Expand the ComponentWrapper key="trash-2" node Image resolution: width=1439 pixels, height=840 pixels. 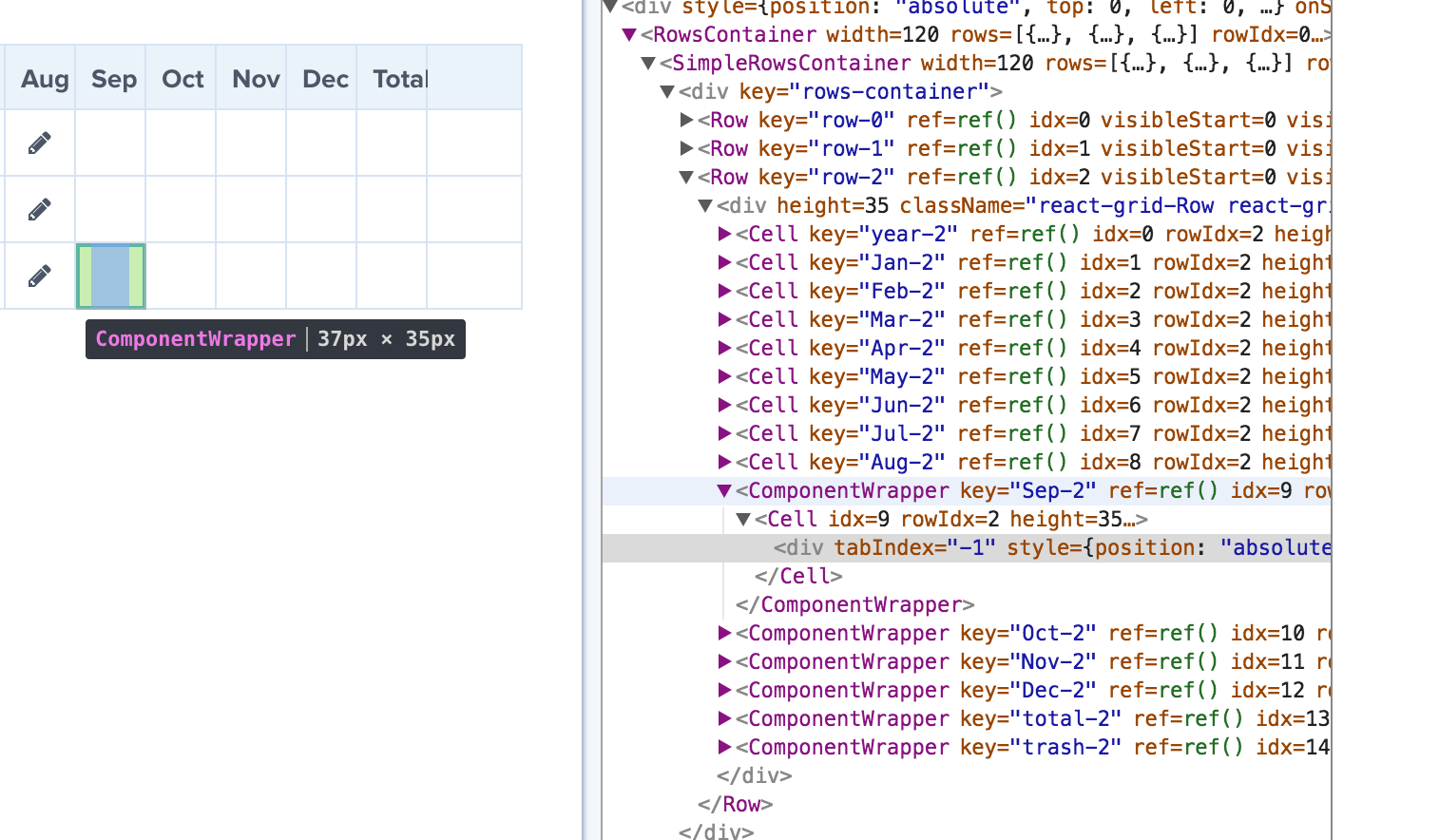724,747
